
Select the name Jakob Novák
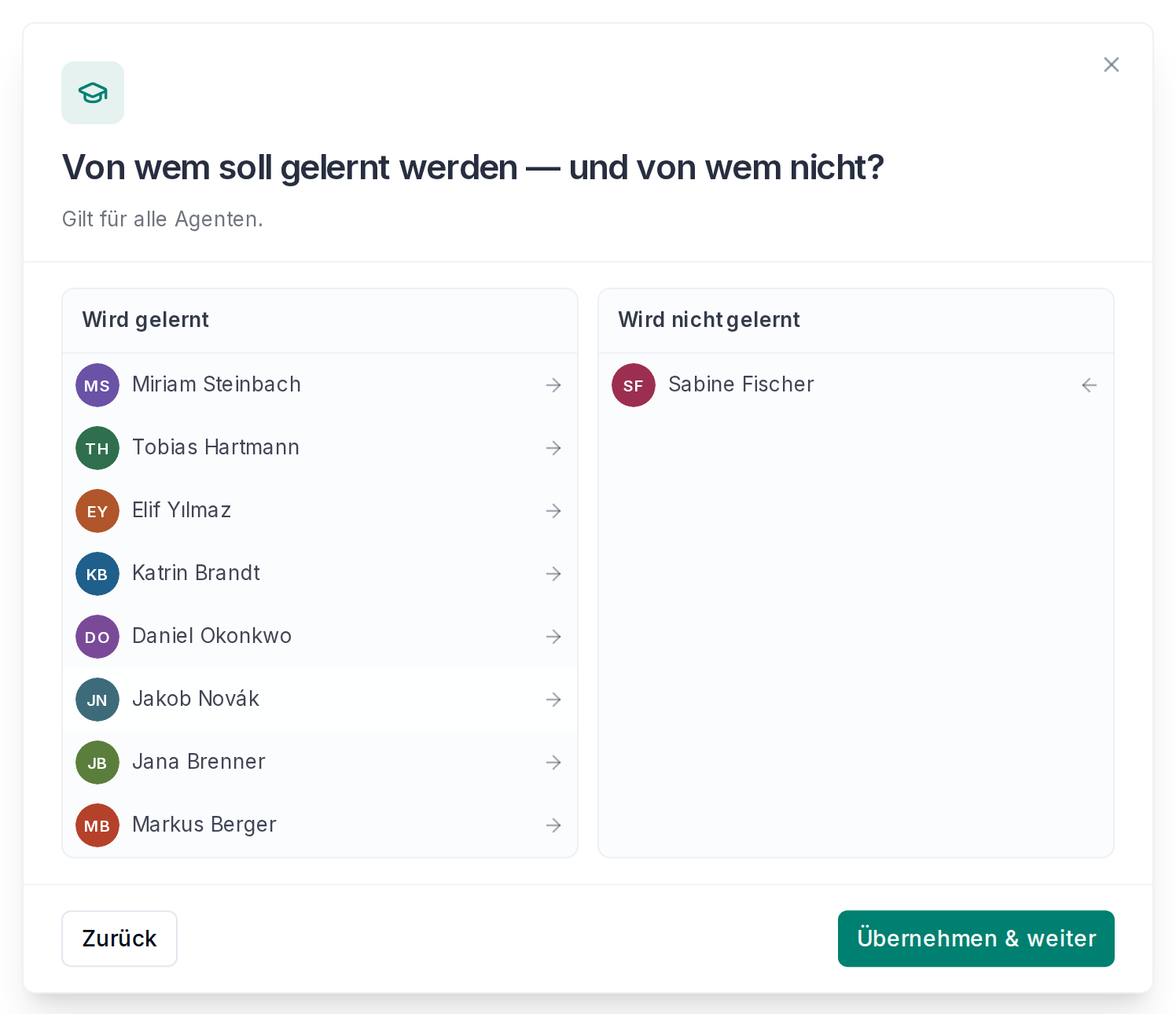tap(196, 699)
